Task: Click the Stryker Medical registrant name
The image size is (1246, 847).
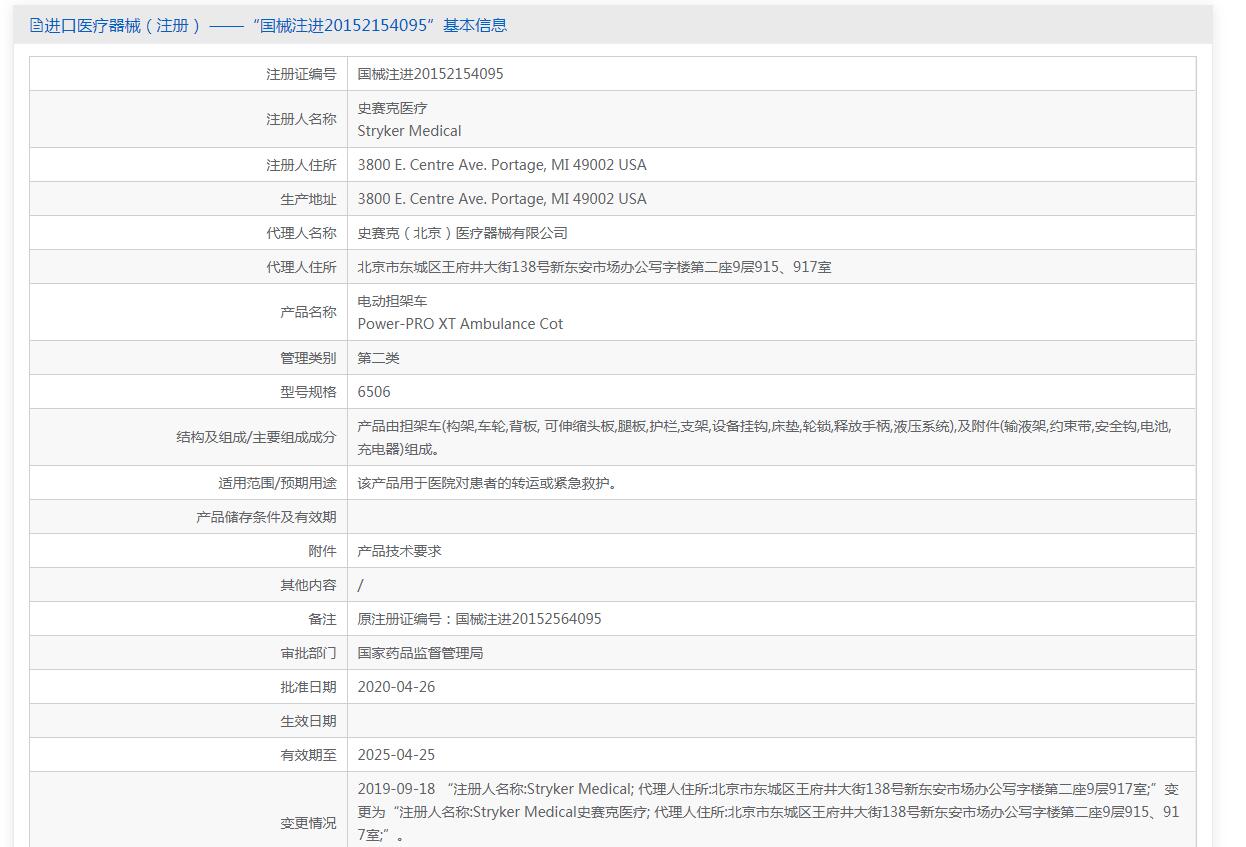Action: click(x=410, y=131)
